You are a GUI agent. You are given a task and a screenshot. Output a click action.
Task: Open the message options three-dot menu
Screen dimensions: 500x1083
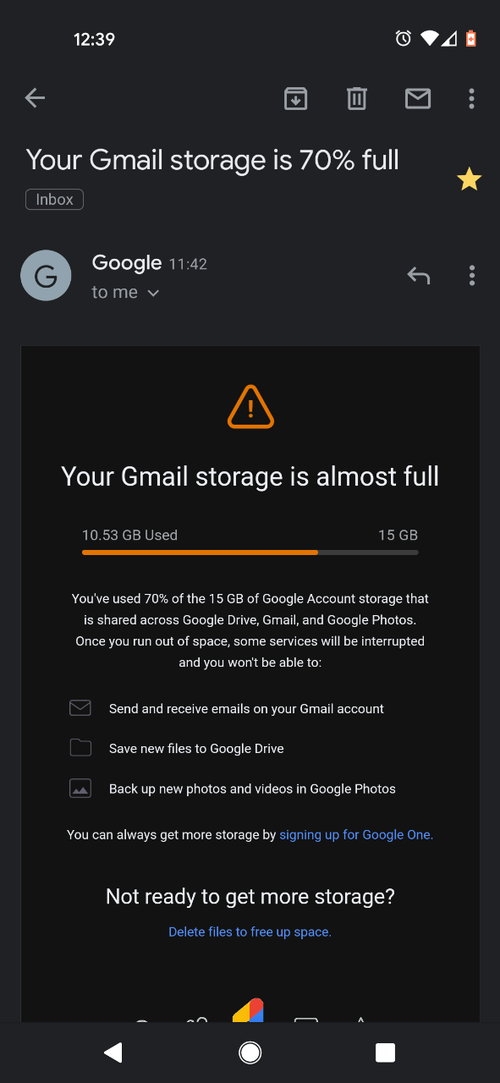click(472, 276)
